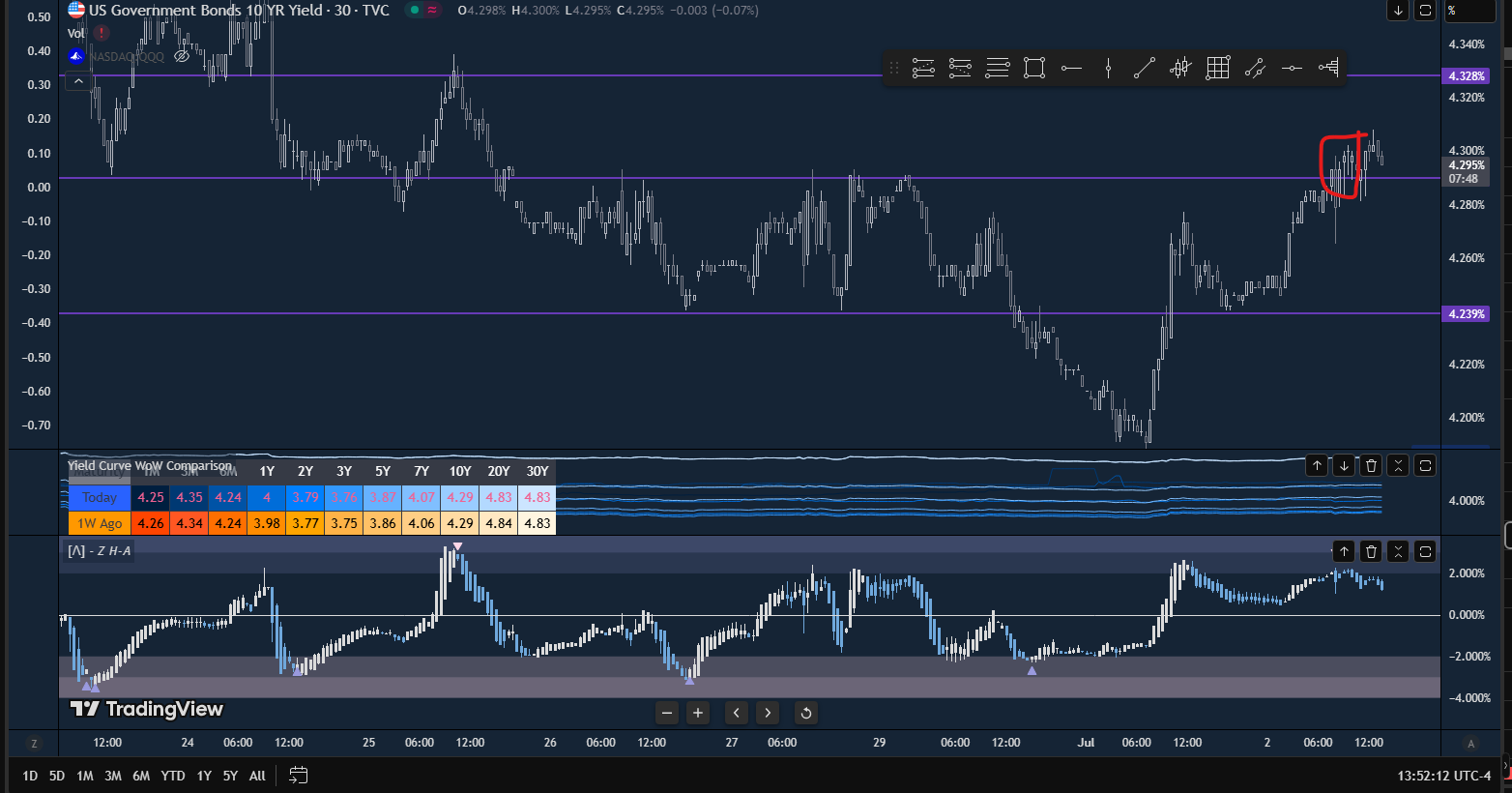This screenshot has width=1512, height=793.
Task: Grab the favorites toolbar drag handle
Action: point(894,68)
